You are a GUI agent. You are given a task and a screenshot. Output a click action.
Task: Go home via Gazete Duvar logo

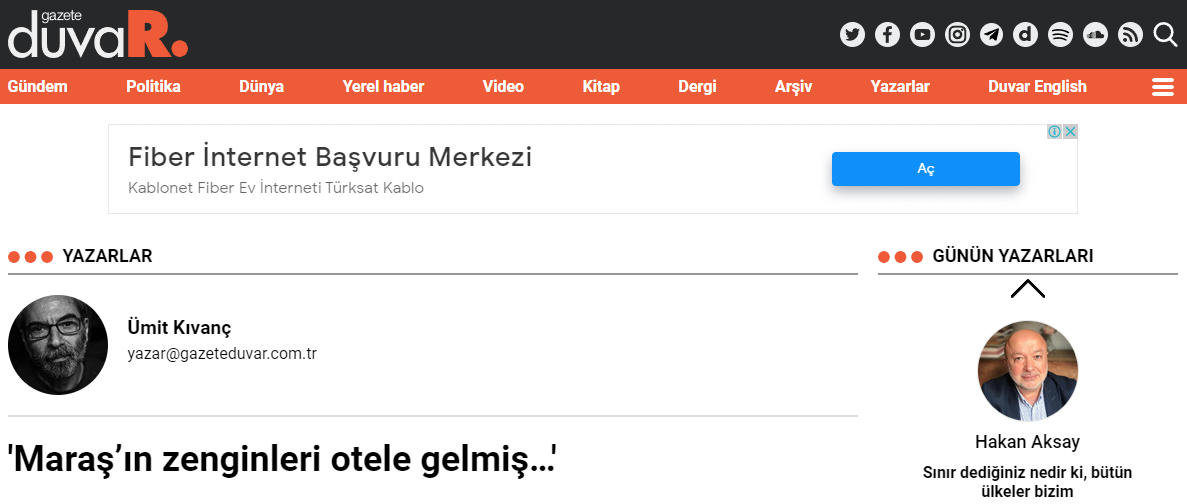point(98,35)
